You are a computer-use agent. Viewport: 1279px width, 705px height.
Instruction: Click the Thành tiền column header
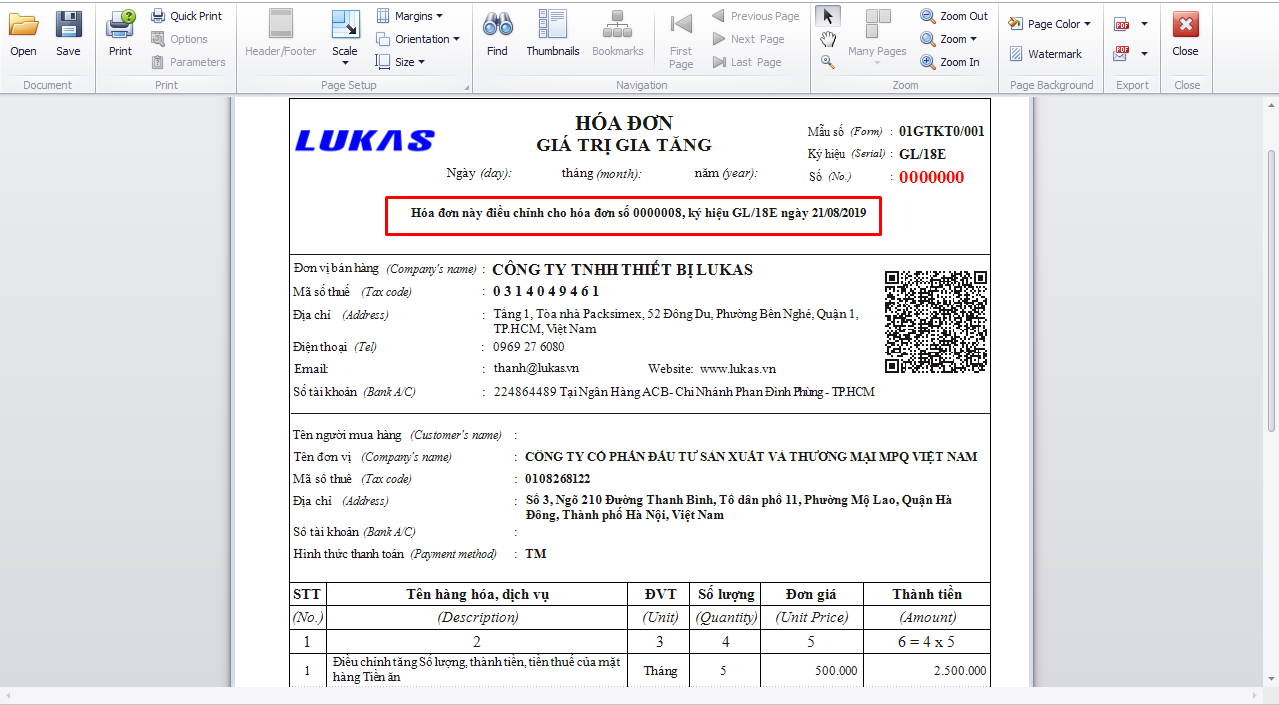(927, 594)
